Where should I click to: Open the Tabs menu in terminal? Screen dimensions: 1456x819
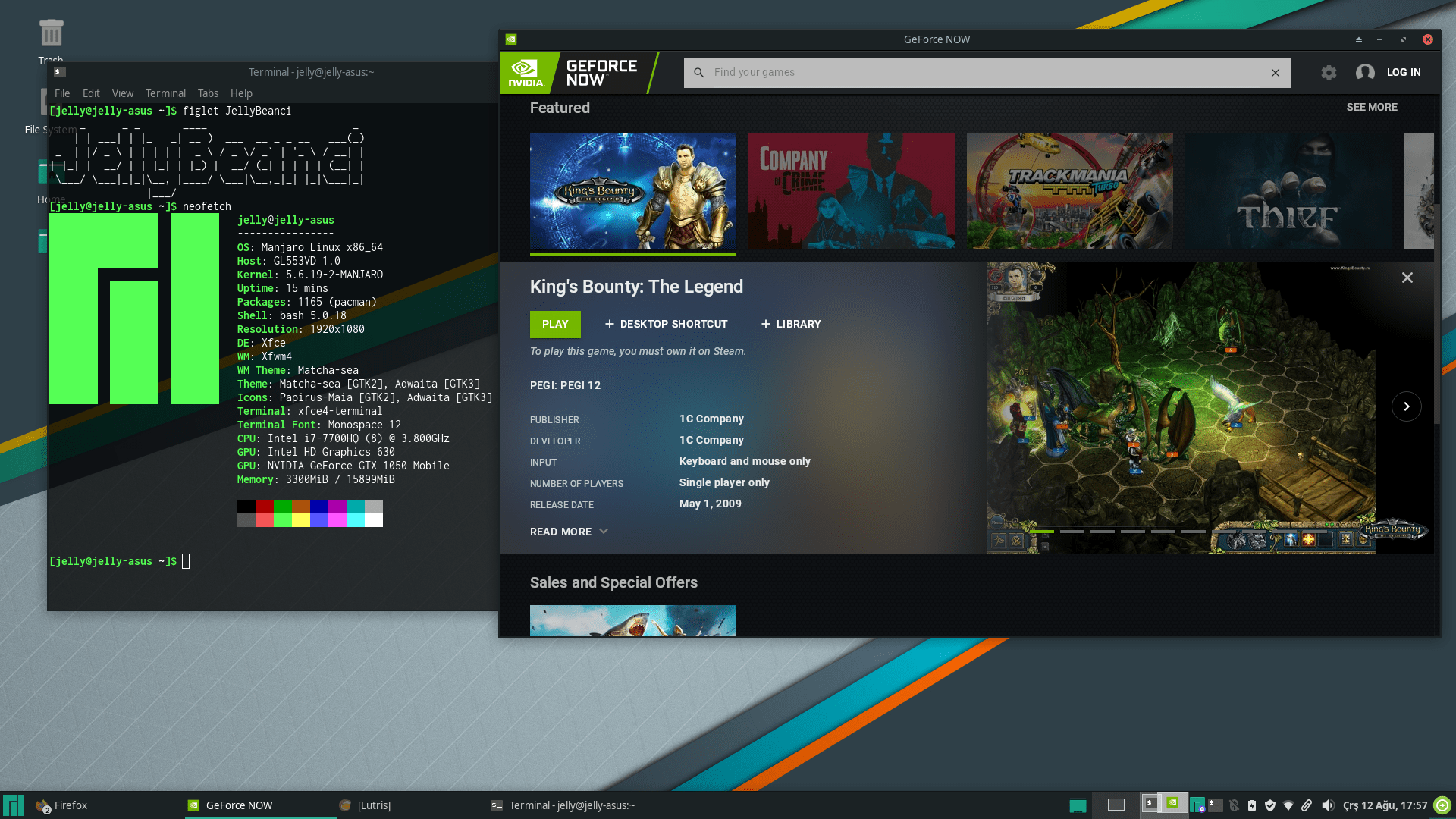pos(208,93)
